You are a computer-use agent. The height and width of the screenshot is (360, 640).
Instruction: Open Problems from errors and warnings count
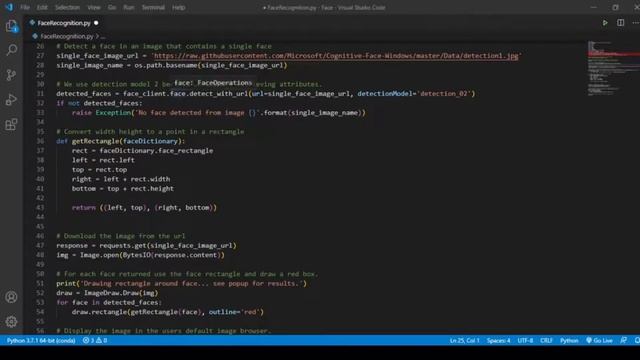95,340
